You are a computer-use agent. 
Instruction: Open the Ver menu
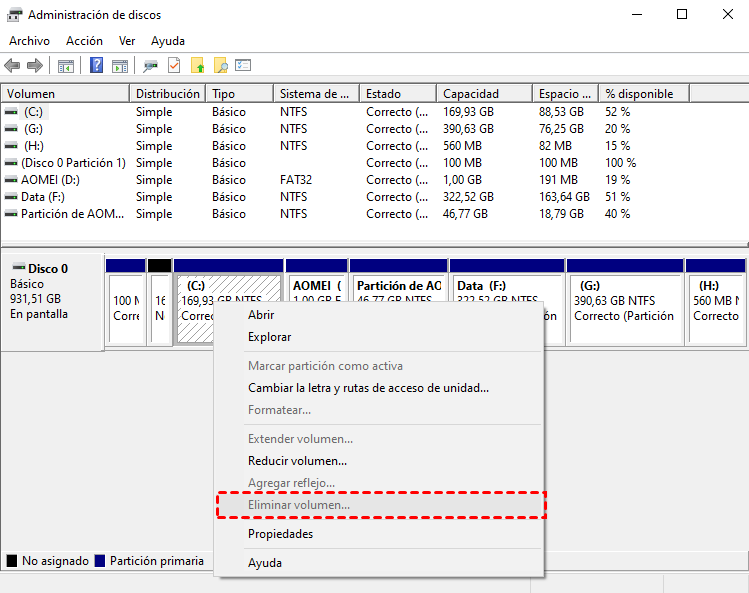(x=127, y=41)
